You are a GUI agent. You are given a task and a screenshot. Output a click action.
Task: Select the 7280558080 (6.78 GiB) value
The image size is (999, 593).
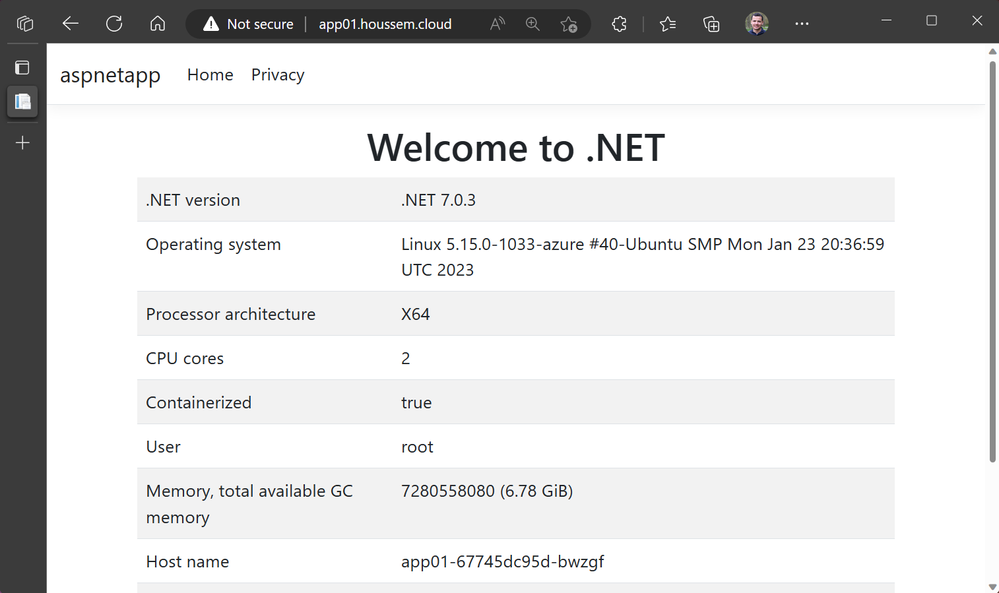(487, 491)
